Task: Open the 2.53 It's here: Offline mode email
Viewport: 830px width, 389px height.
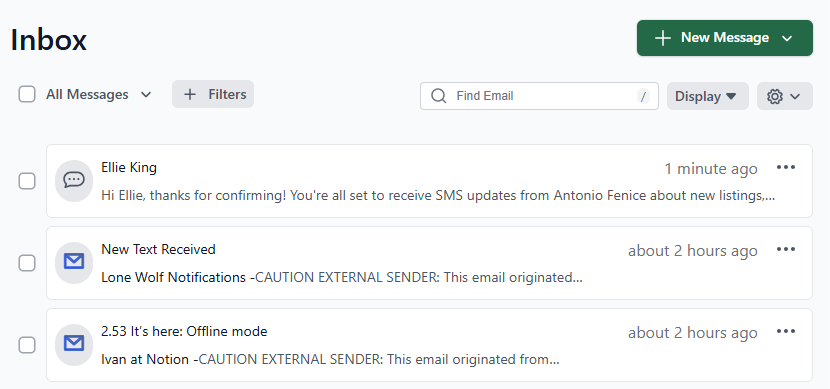Action: click(x=429, y=345)
